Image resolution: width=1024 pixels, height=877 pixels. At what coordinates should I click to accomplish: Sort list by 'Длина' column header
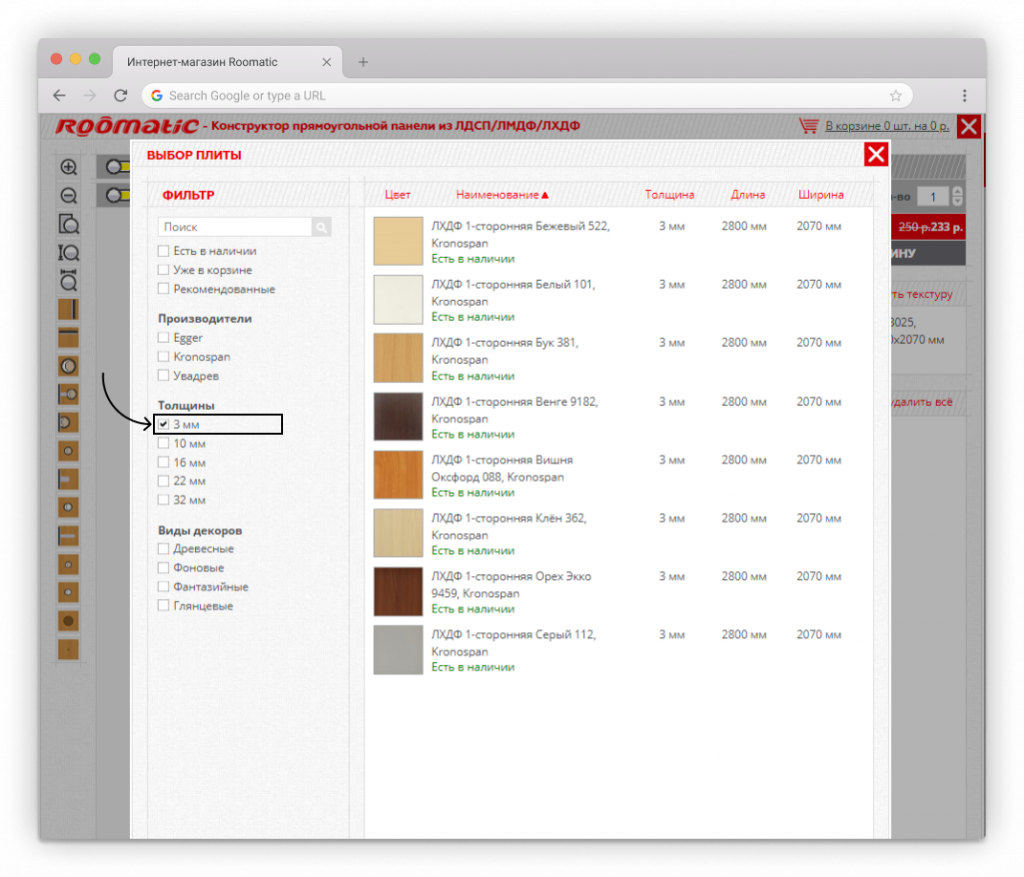747,195
